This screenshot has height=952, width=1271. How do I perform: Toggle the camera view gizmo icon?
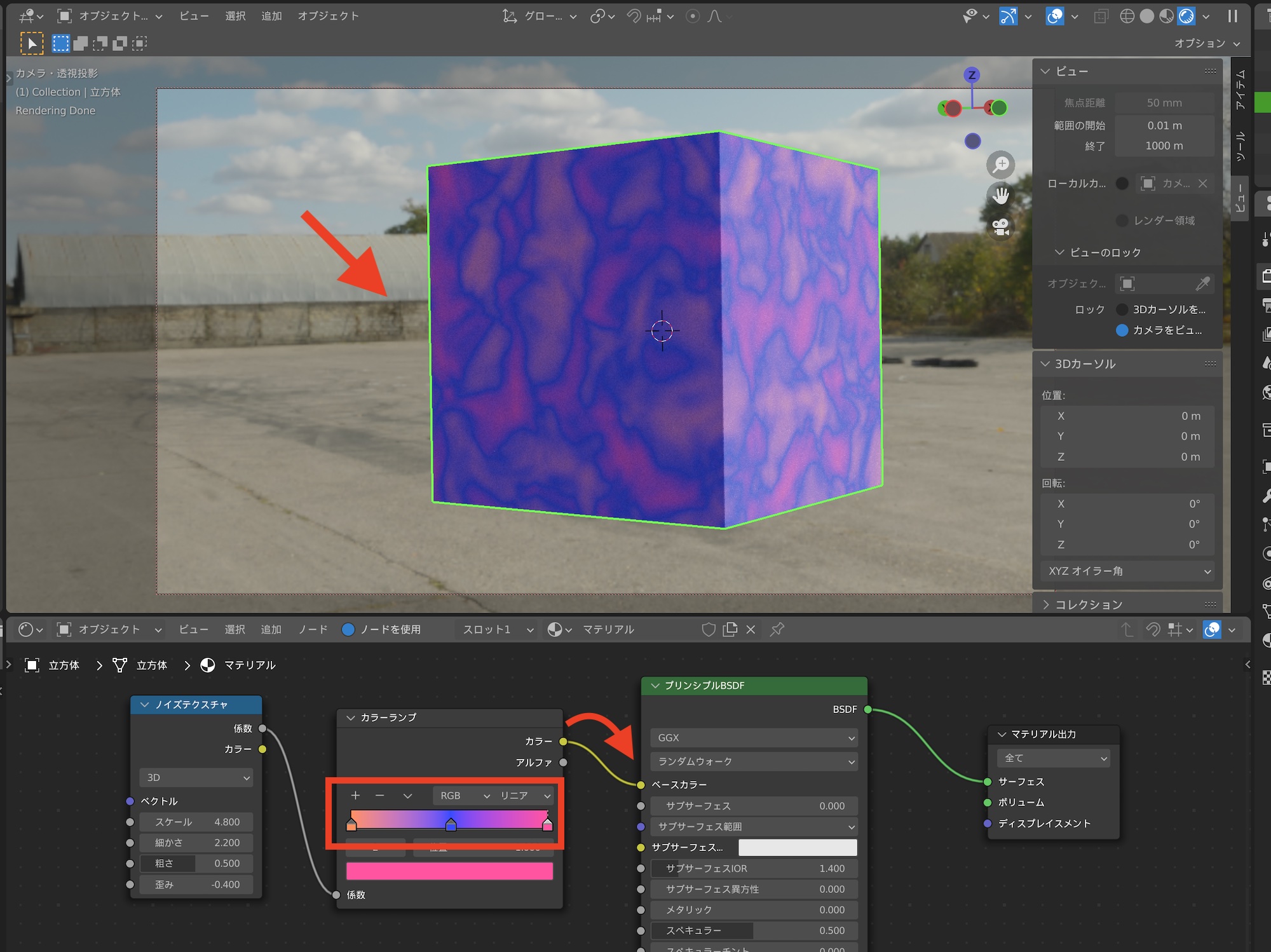(x=1000, y=227)
